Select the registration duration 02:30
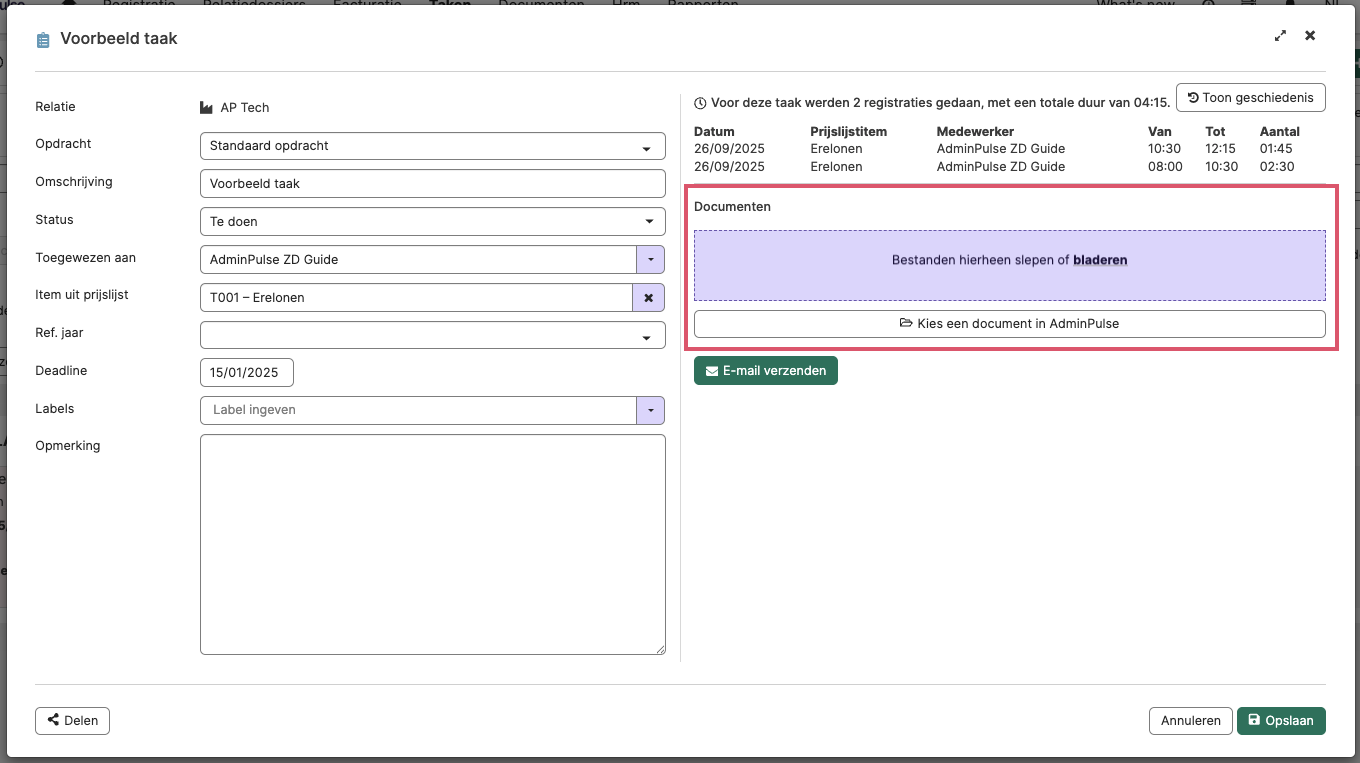The width and height of the screenshot is (1360, 763). [1277, 167]
